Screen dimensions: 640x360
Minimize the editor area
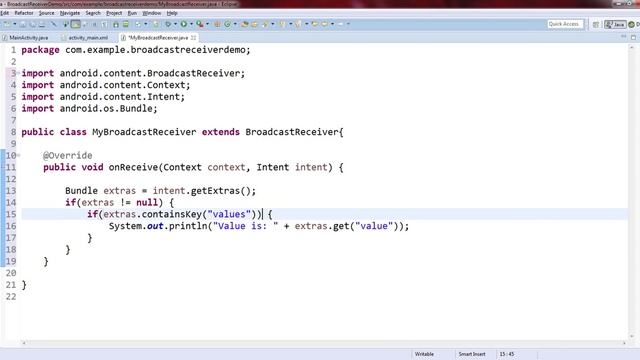click(624, 37)
